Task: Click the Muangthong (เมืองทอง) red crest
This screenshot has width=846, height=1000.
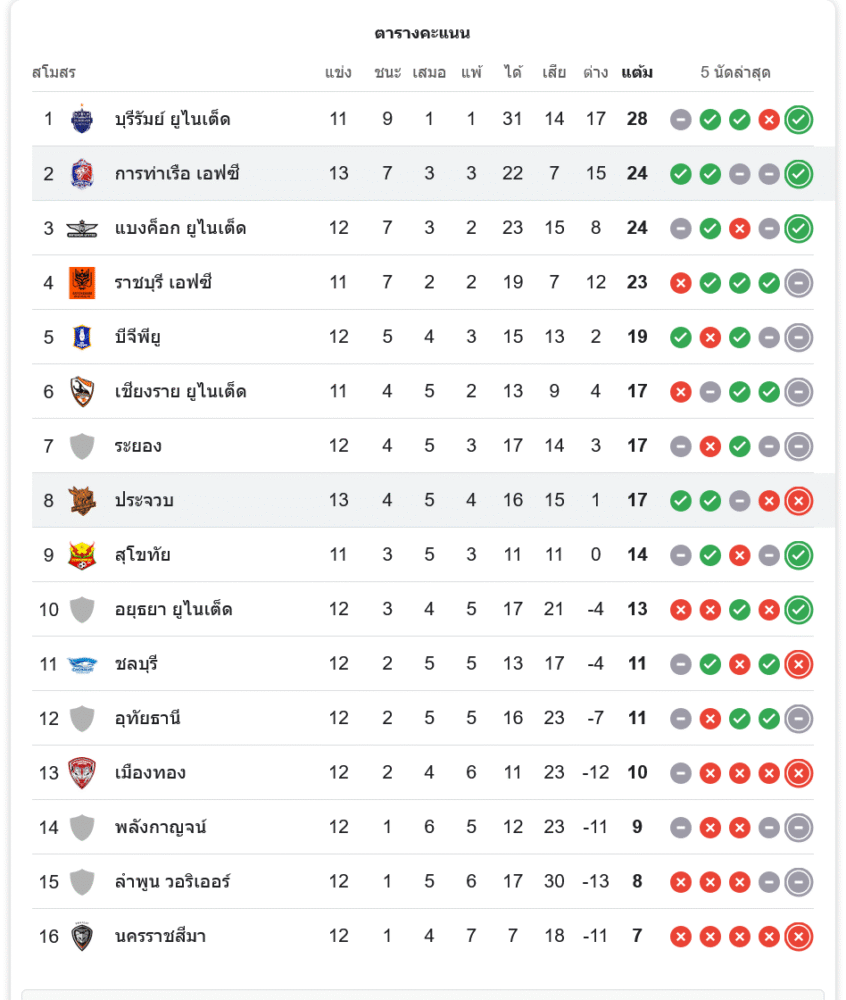Action: [x=82, y=773]
